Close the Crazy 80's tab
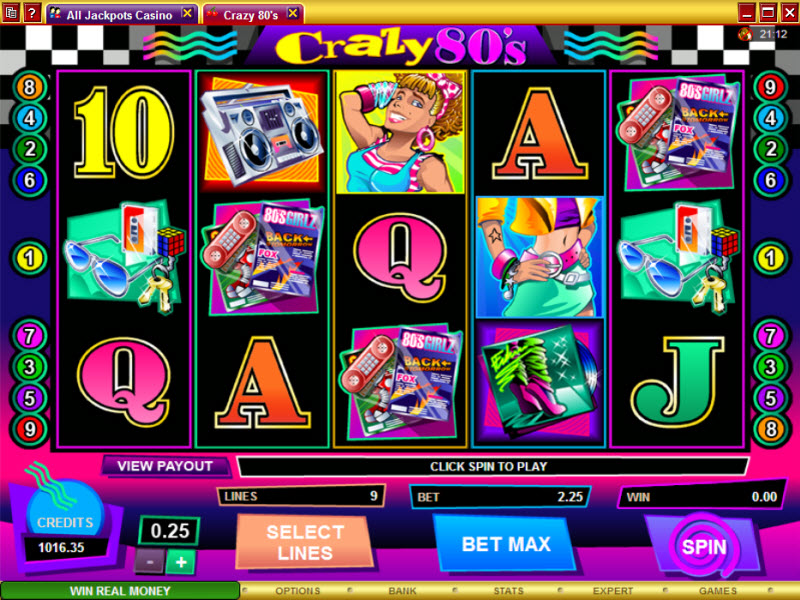Image resolution: width=800 pixels, height=600 pixels. click(x=293, y=13)
